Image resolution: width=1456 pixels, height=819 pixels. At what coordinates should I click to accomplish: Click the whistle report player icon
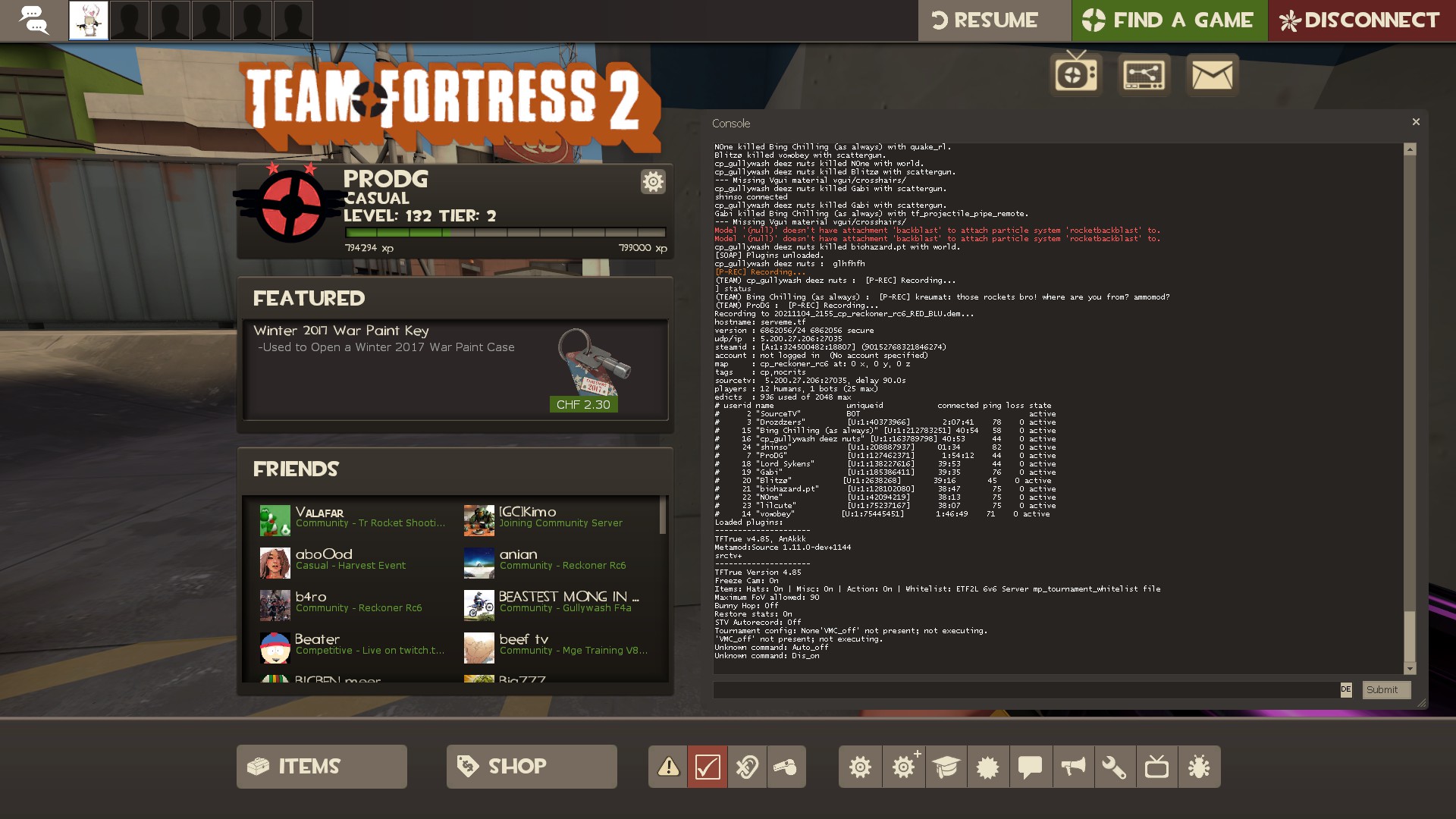[786, 767]
